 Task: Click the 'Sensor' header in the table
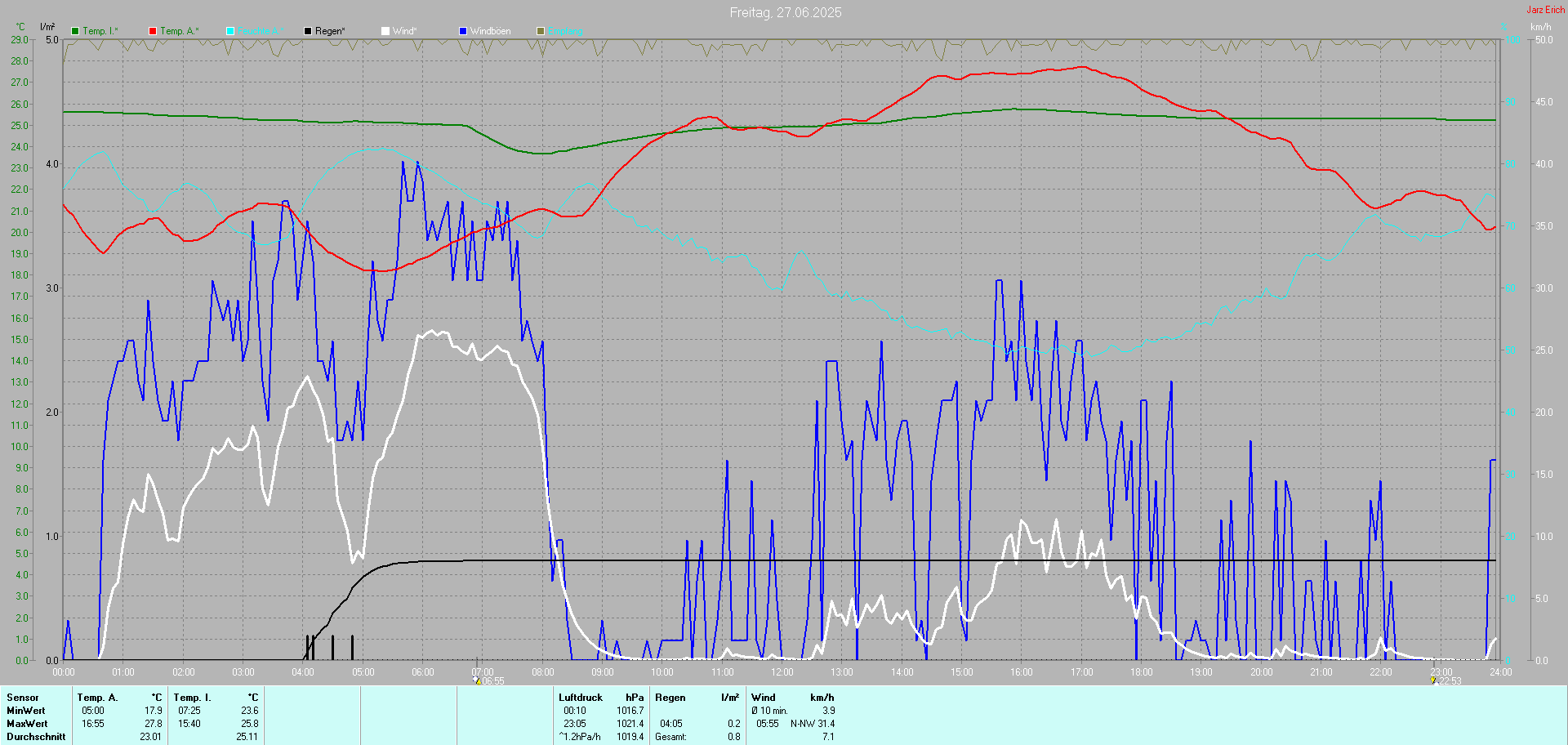point(23,698)
